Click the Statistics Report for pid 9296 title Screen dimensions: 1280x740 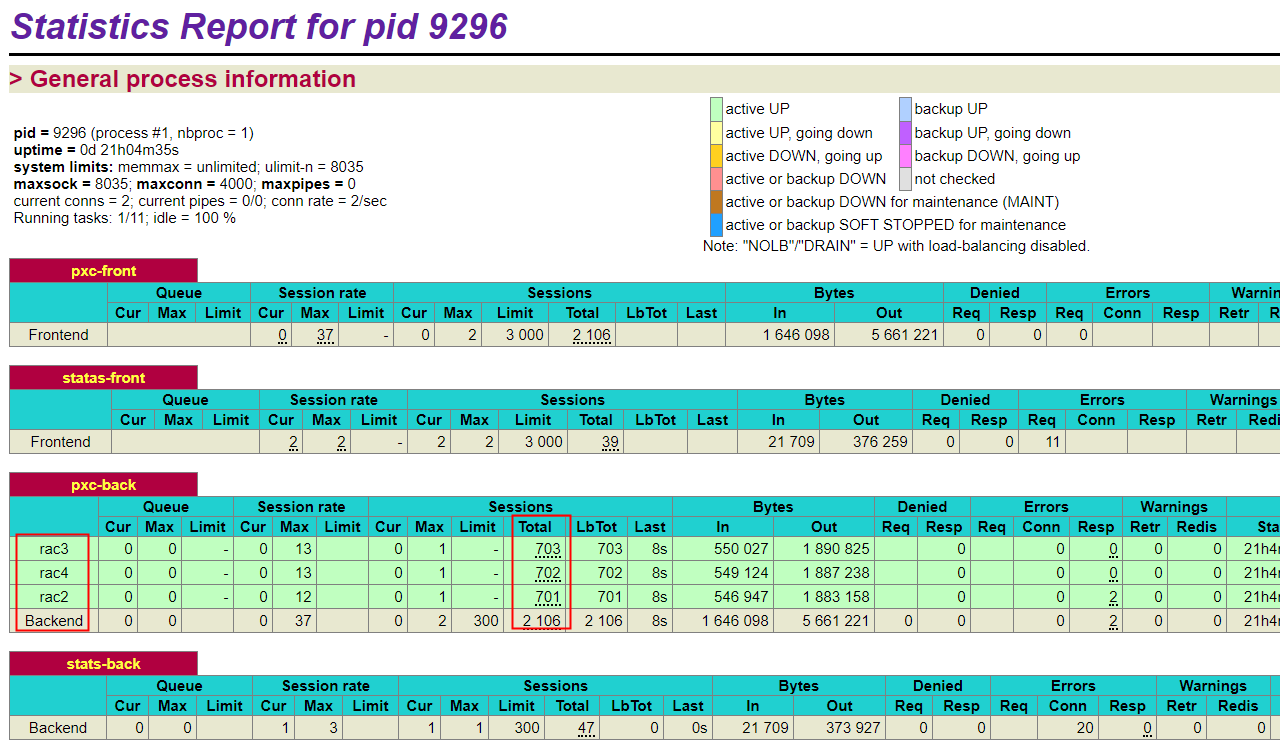pos(259,26)
